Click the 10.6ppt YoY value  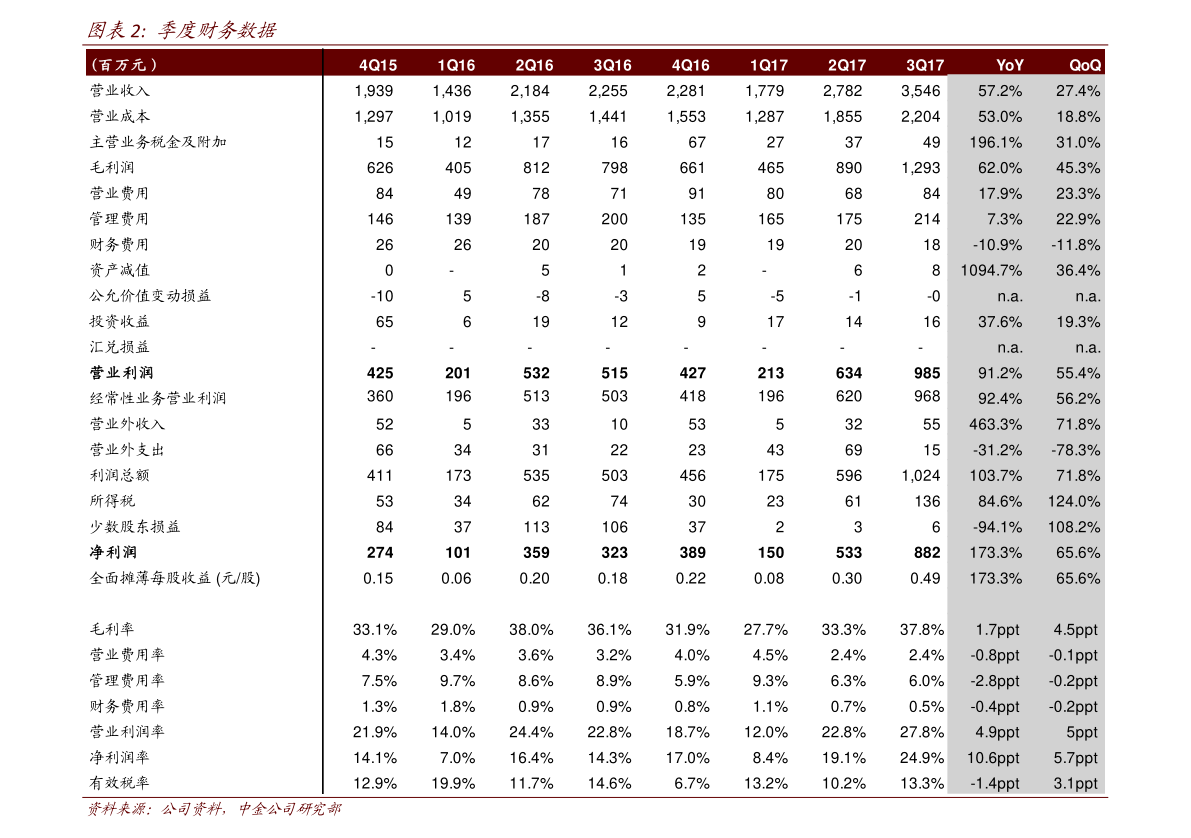pos(995,758)
